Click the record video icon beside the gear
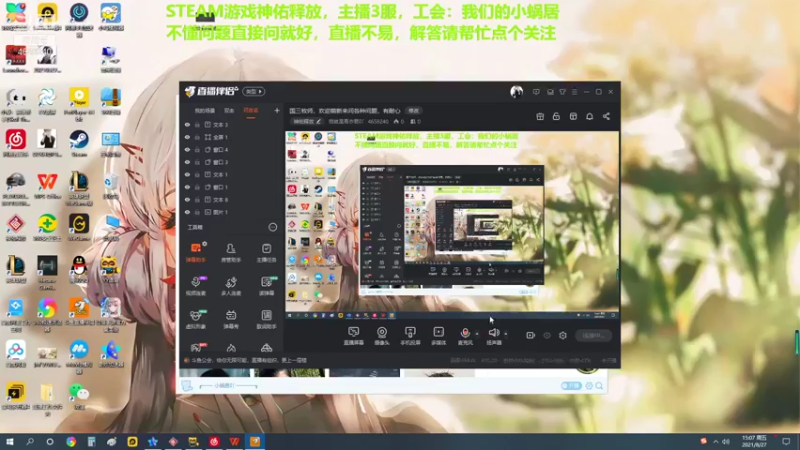The height and width of the screenshot is (450, 800). tap(531, 335)
